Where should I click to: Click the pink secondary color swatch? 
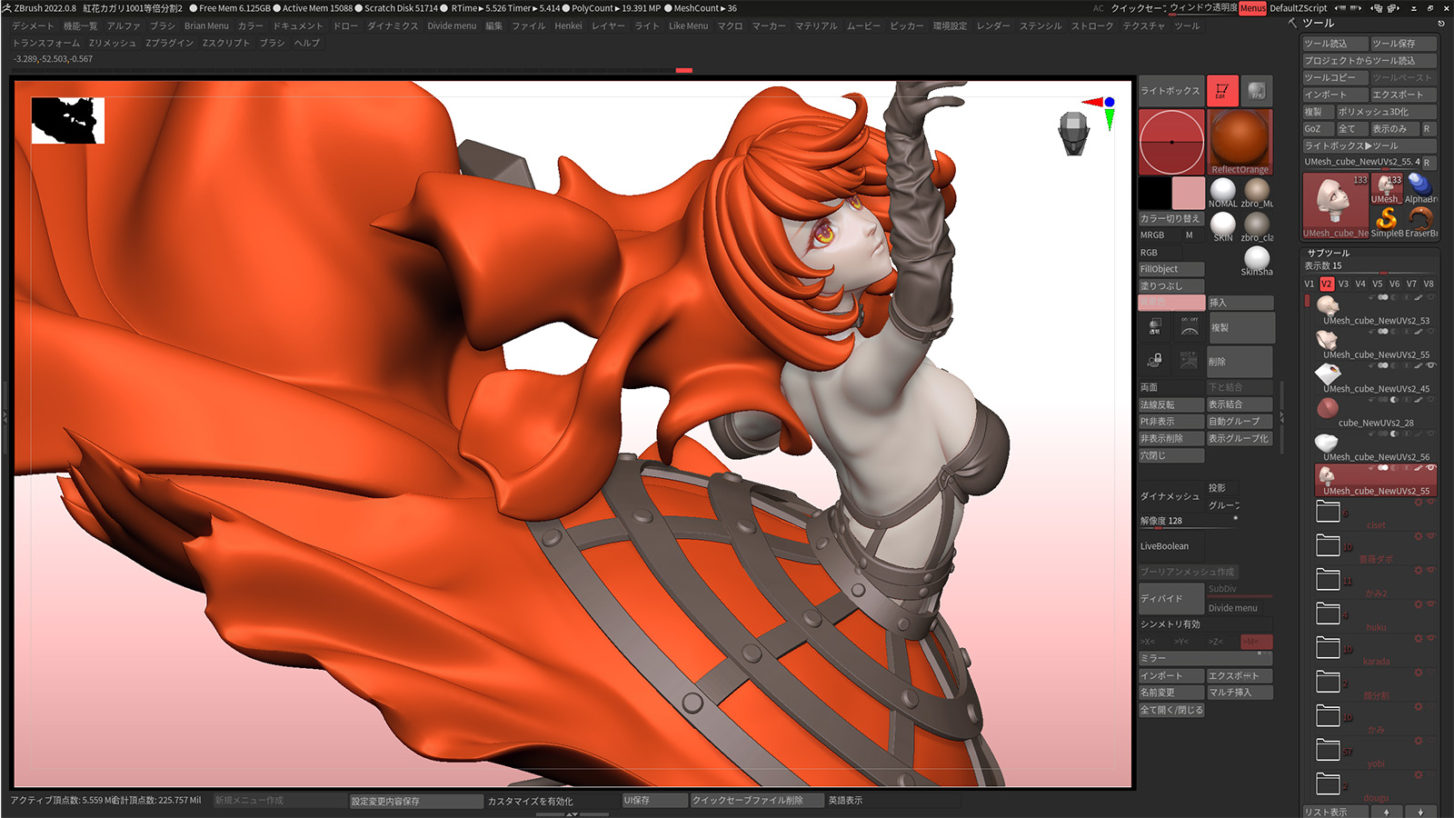point(1188,192)
